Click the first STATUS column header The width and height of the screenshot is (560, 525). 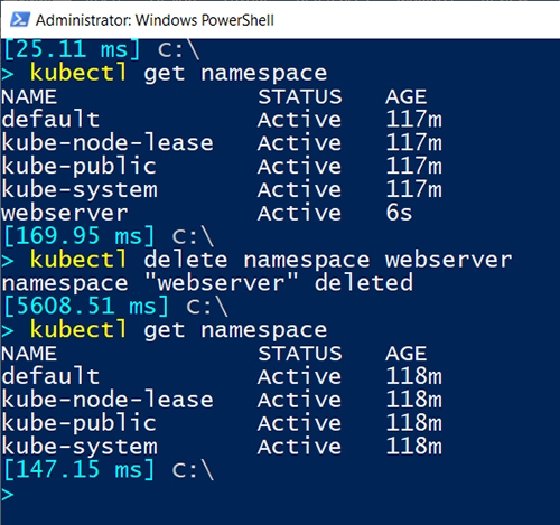(x=300, y=97)
